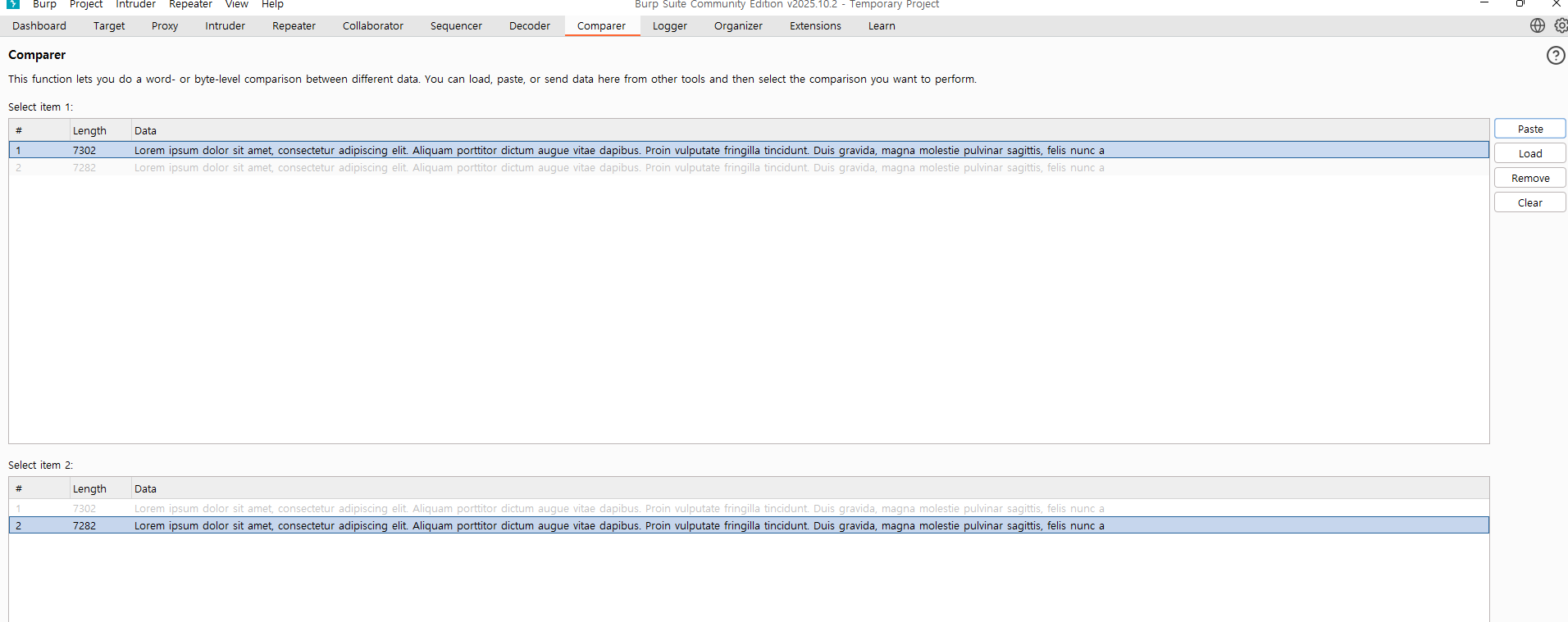This screenshot has width=1568, height=622.
Task: Open the Extensions tab
Action: click(x=815, y=26)
